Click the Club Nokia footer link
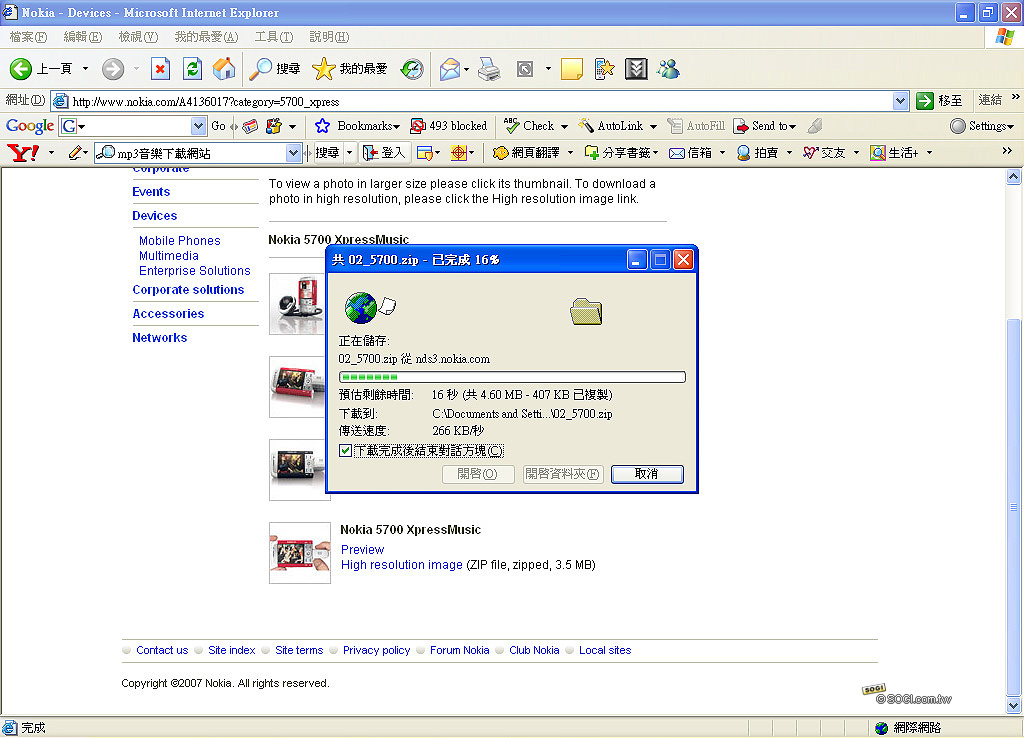Screen dimensions: 1024x738 point(534,650)
